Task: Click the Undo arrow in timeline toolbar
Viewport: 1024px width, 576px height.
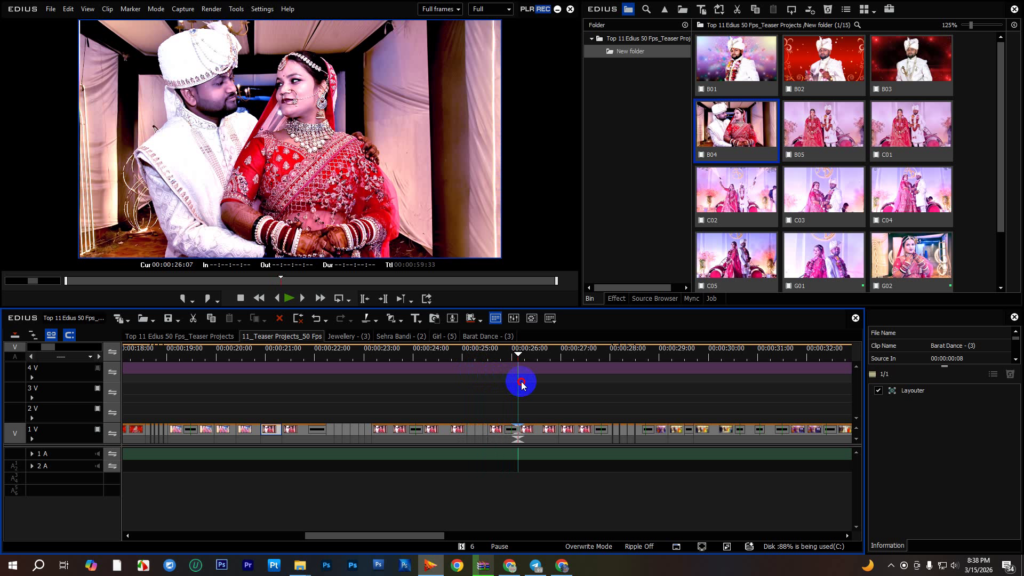Action: click(x=316, y=318)
